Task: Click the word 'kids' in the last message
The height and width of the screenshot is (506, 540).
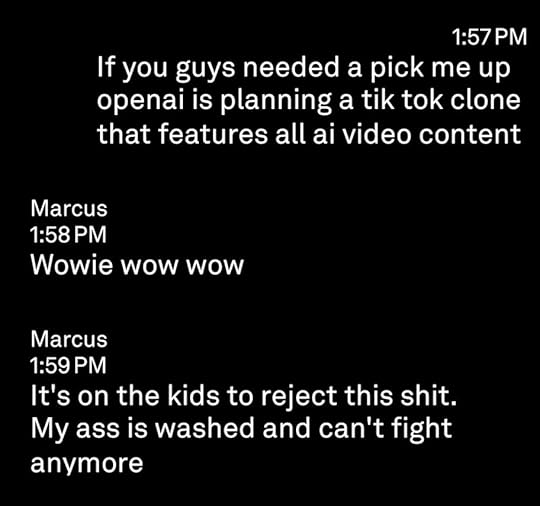Action: [193, 395]
